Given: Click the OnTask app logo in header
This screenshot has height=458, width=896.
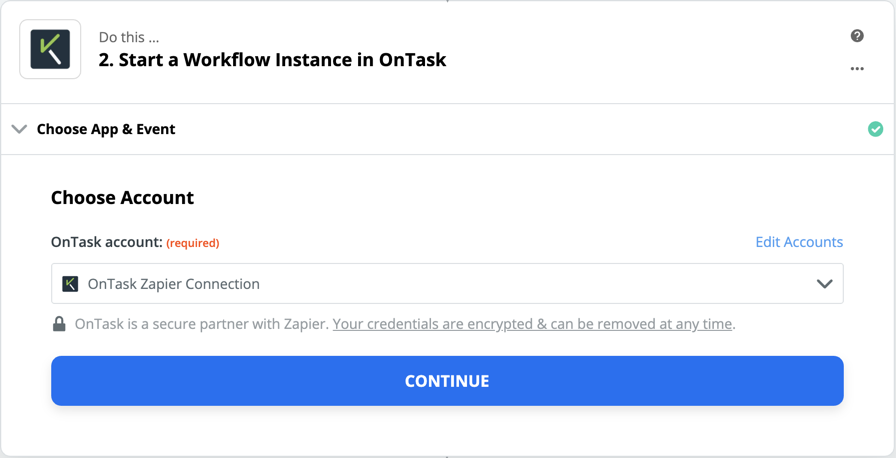Looking at the screenshot, I should click(x=50, y=49).
